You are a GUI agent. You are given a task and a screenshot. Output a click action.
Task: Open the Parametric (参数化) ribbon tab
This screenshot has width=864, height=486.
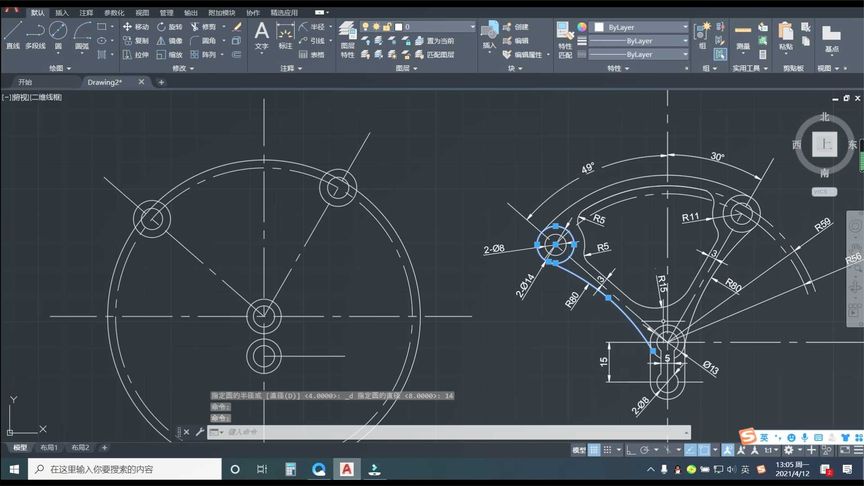114,12
